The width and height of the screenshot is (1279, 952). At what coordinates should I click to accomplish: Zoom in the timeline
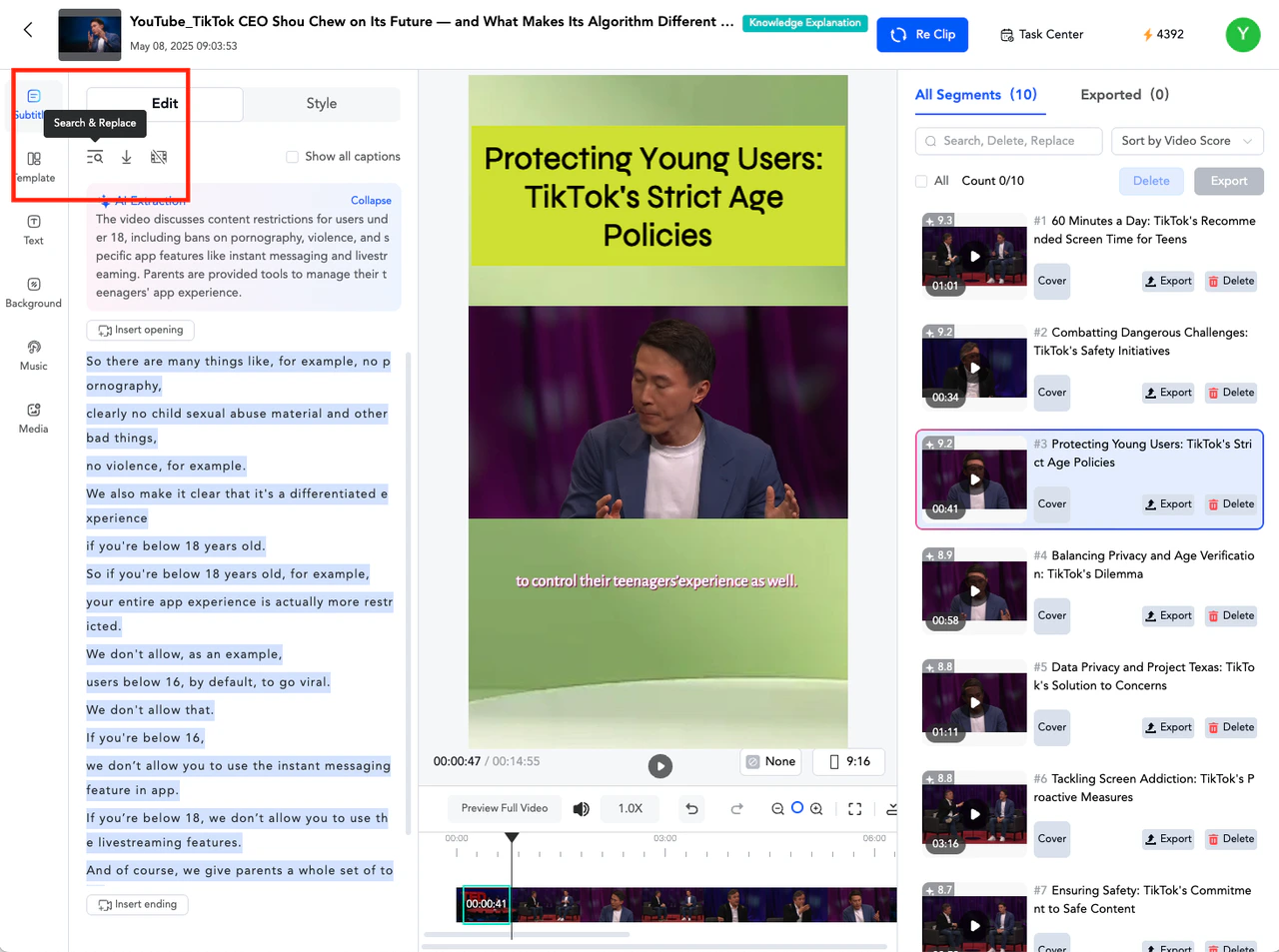(x=816, y=809)
